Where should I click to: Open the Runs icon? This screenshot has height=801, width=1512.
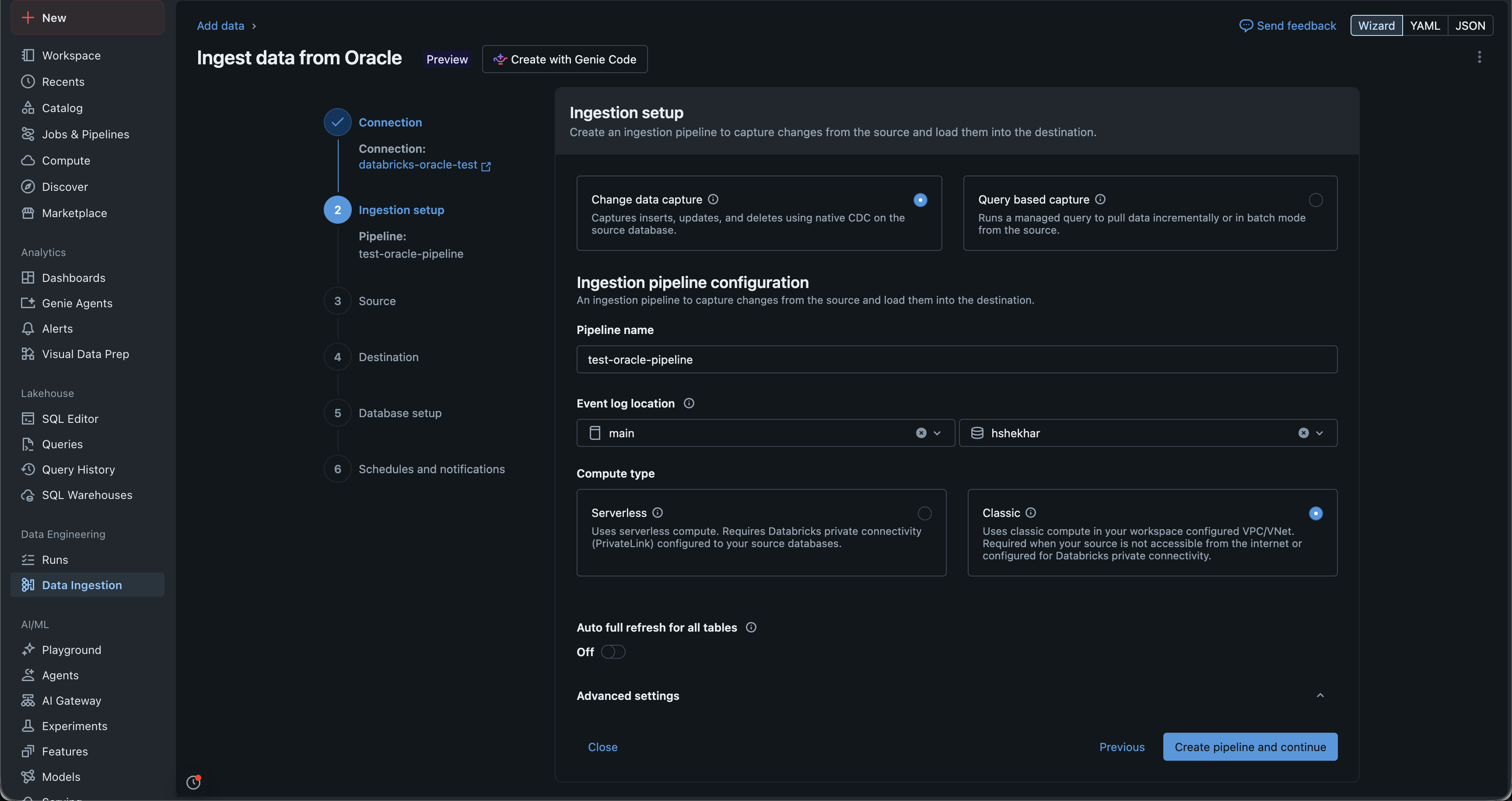[28, 559]
